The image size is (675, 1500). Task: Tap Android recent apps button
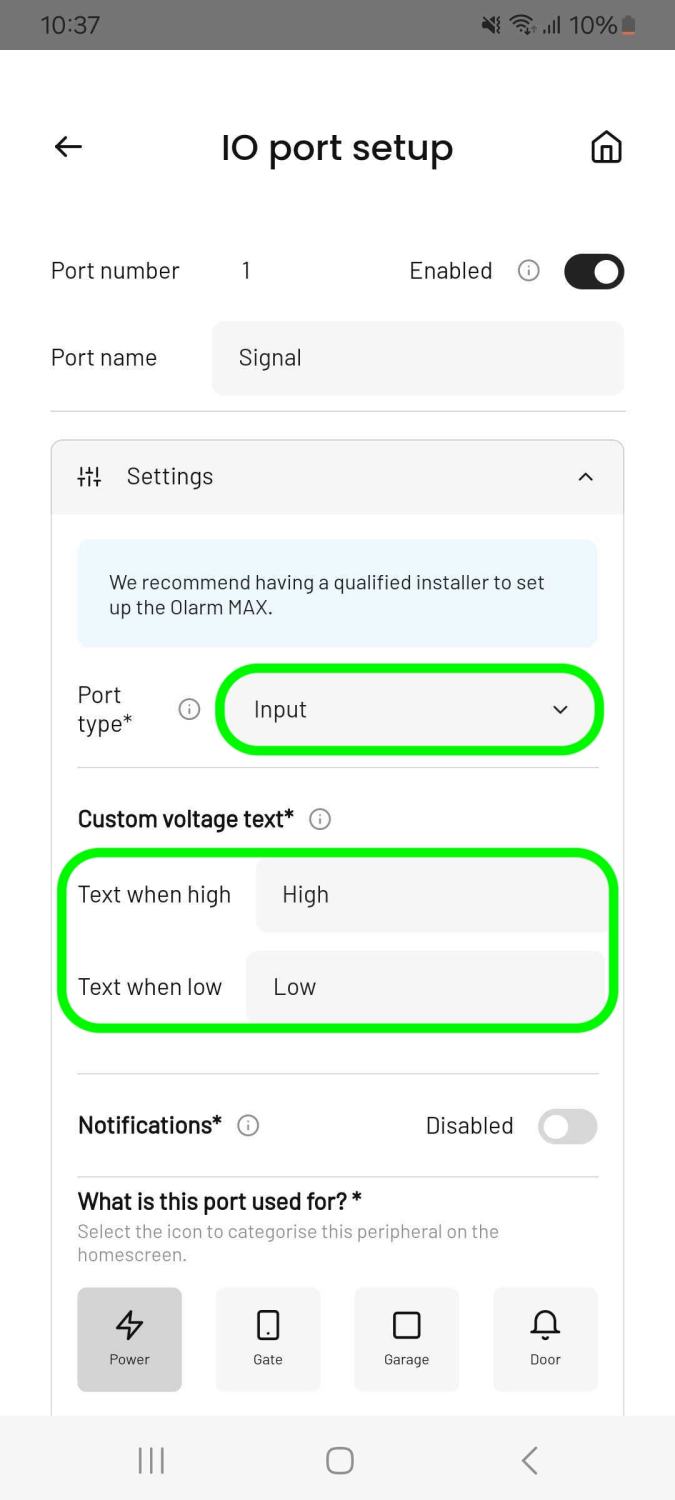[x=151, y=1460]
